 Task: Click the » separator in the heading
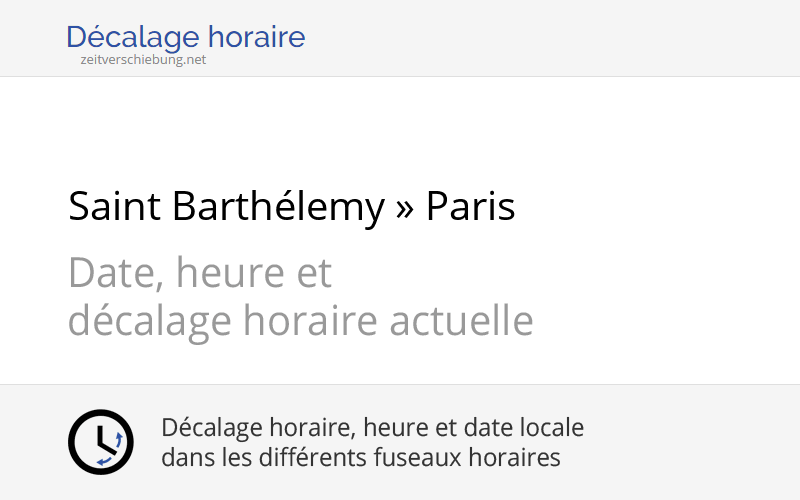405,209
